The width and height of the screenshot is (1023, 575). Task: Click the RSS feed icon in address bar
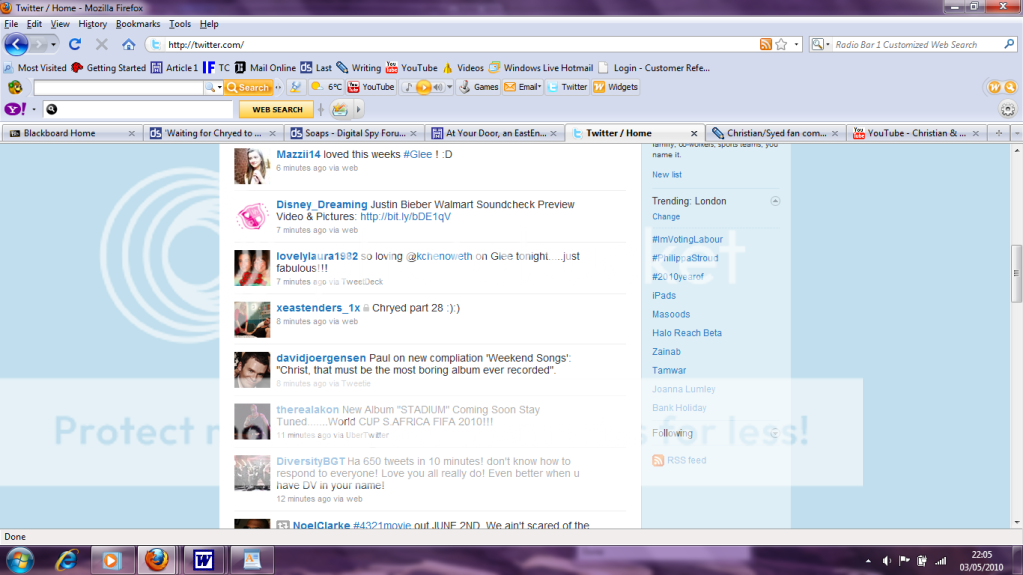765,44
